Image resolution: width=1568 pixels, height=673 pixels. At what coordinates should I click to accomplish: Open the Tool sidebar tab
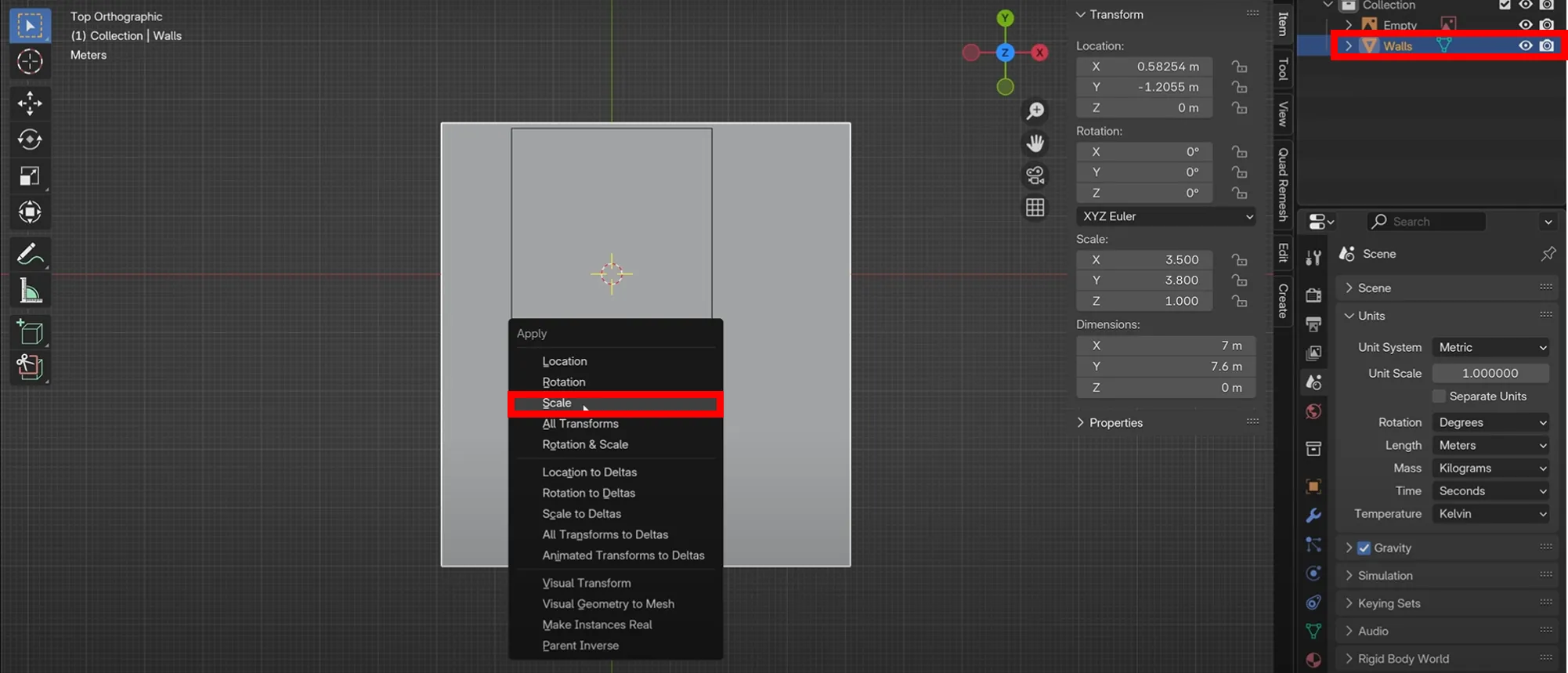tap(1283, 70)
